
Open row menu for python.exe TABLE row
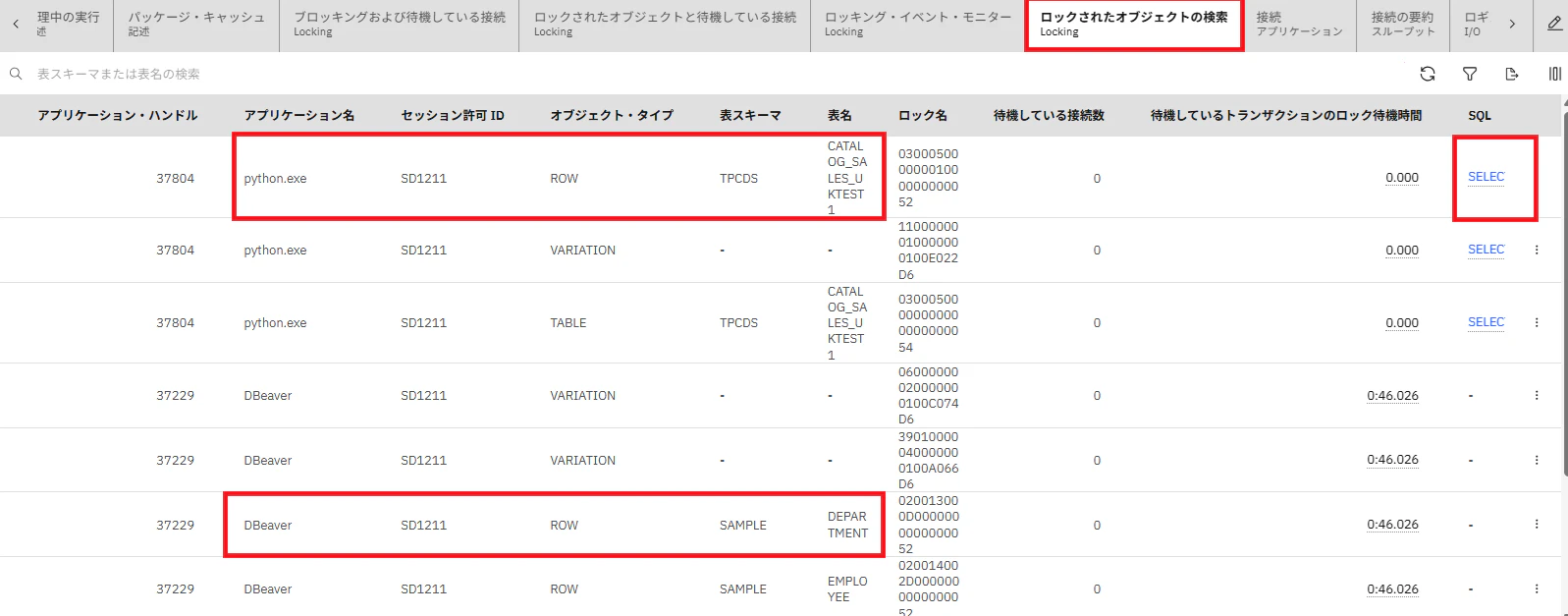point(1537,322)
